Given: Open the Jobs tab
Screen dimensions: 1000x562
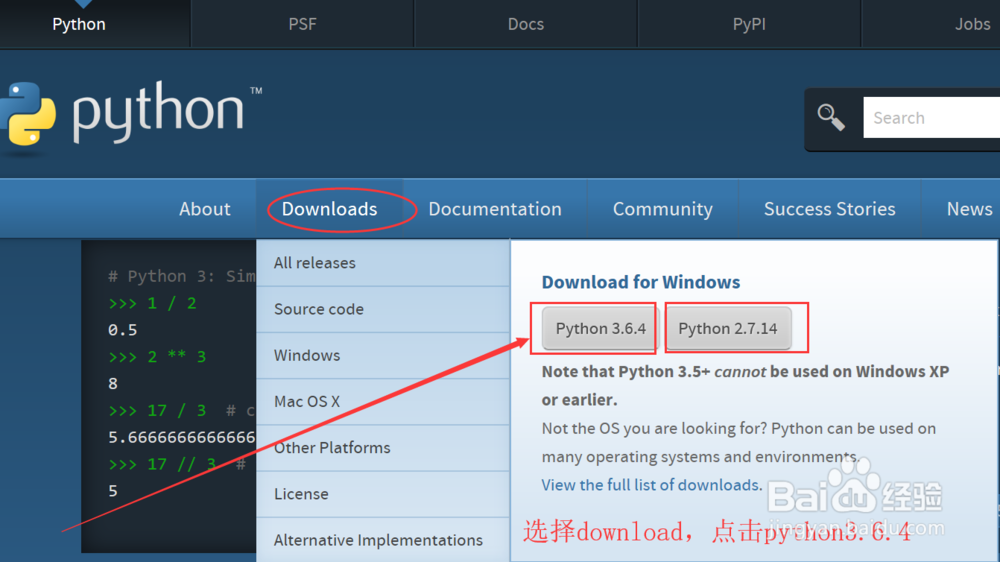Looking at the screenshot, I should coord(972,24).
